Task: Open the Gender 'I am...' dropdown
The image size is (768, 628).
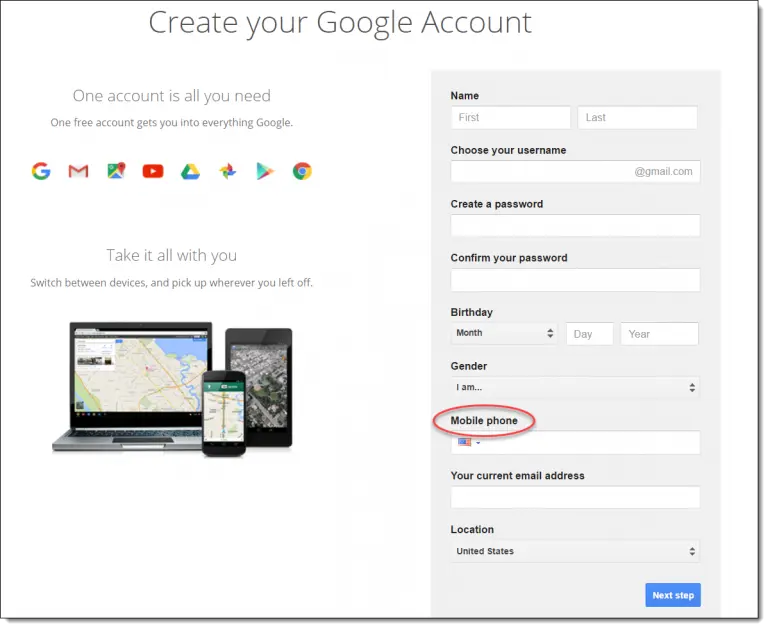Action: pyautogui.click(x=575, y=387)
